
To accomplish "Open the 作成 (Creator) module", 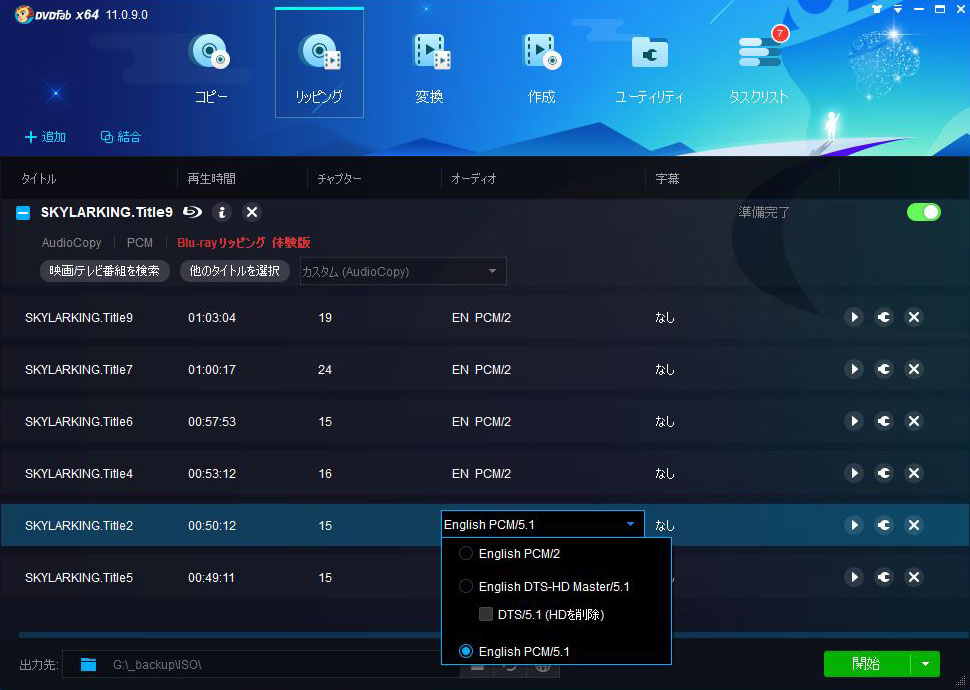I will 541,69.
